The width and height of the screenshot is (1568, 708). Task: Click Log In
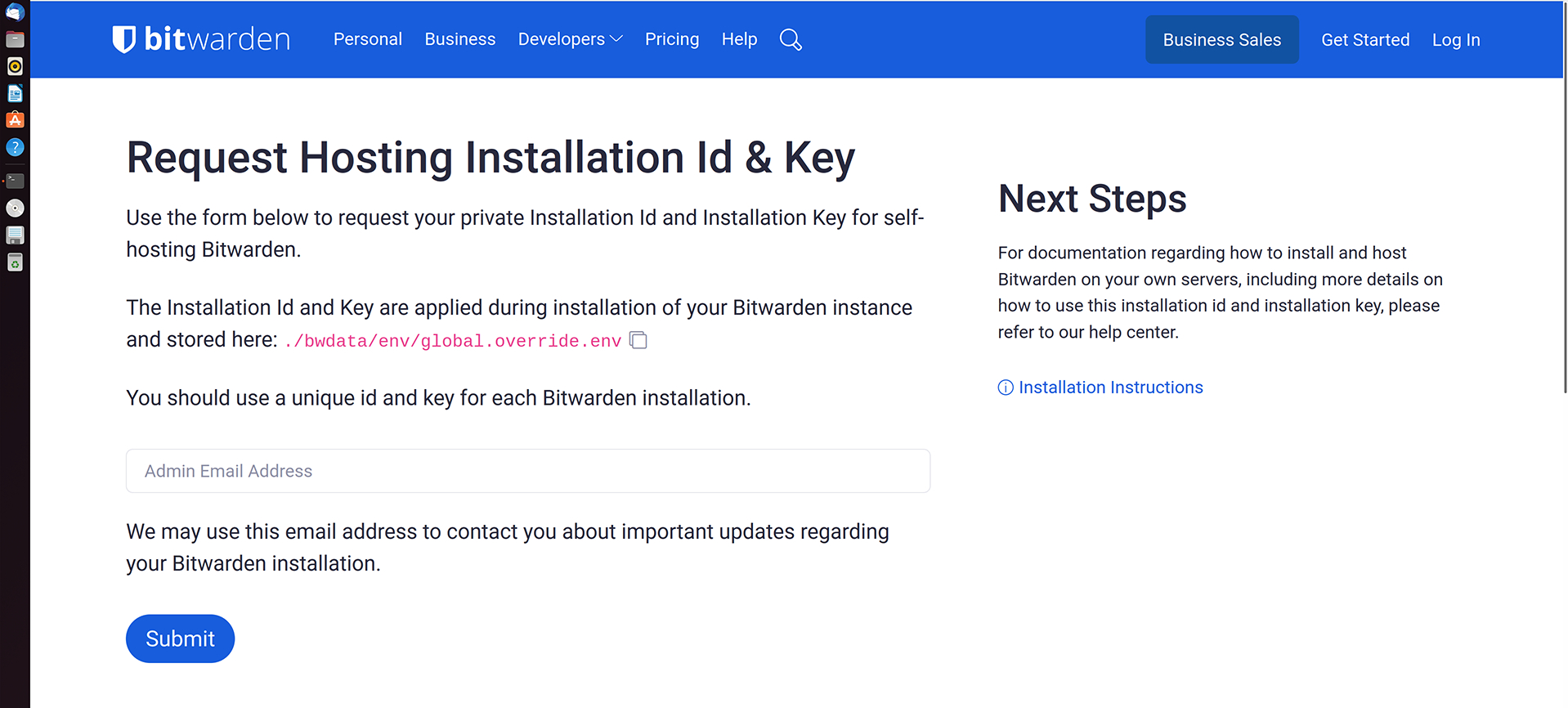(x=1456, y=40)
